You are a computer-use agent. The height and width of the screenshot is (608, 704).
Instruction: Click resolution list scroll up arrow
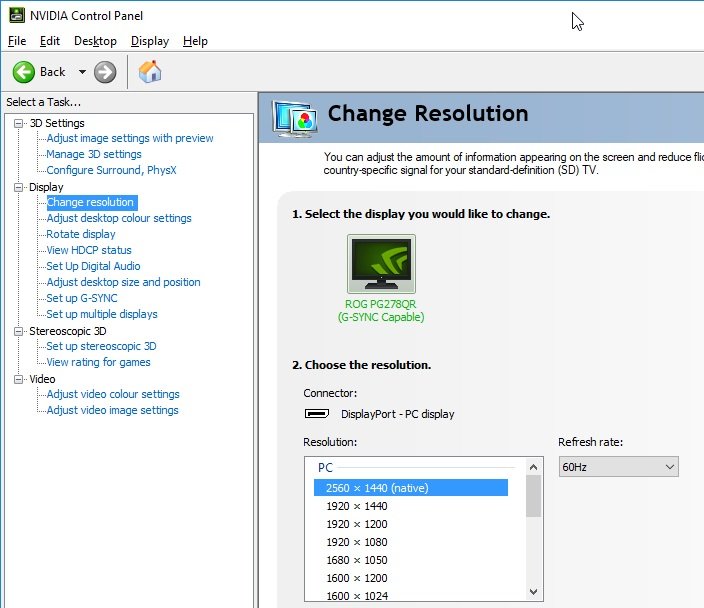533,467
